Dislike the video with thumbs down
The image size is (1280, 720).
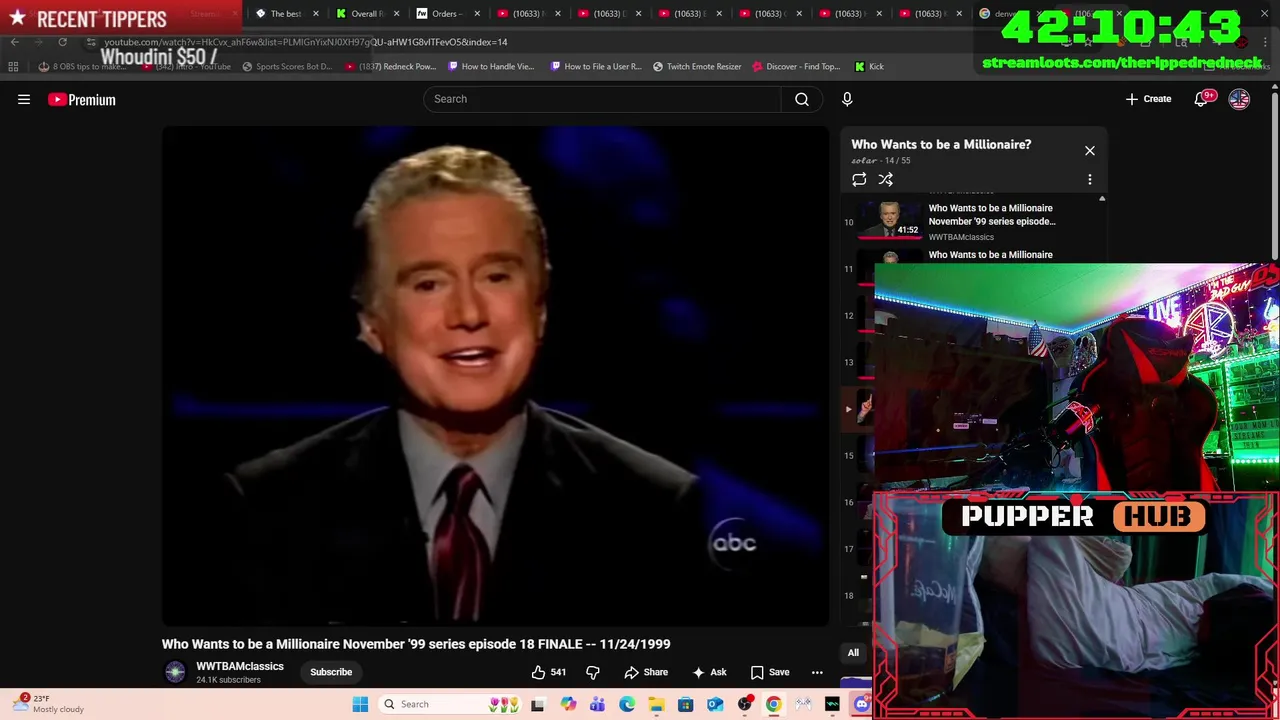coord(592,672)
